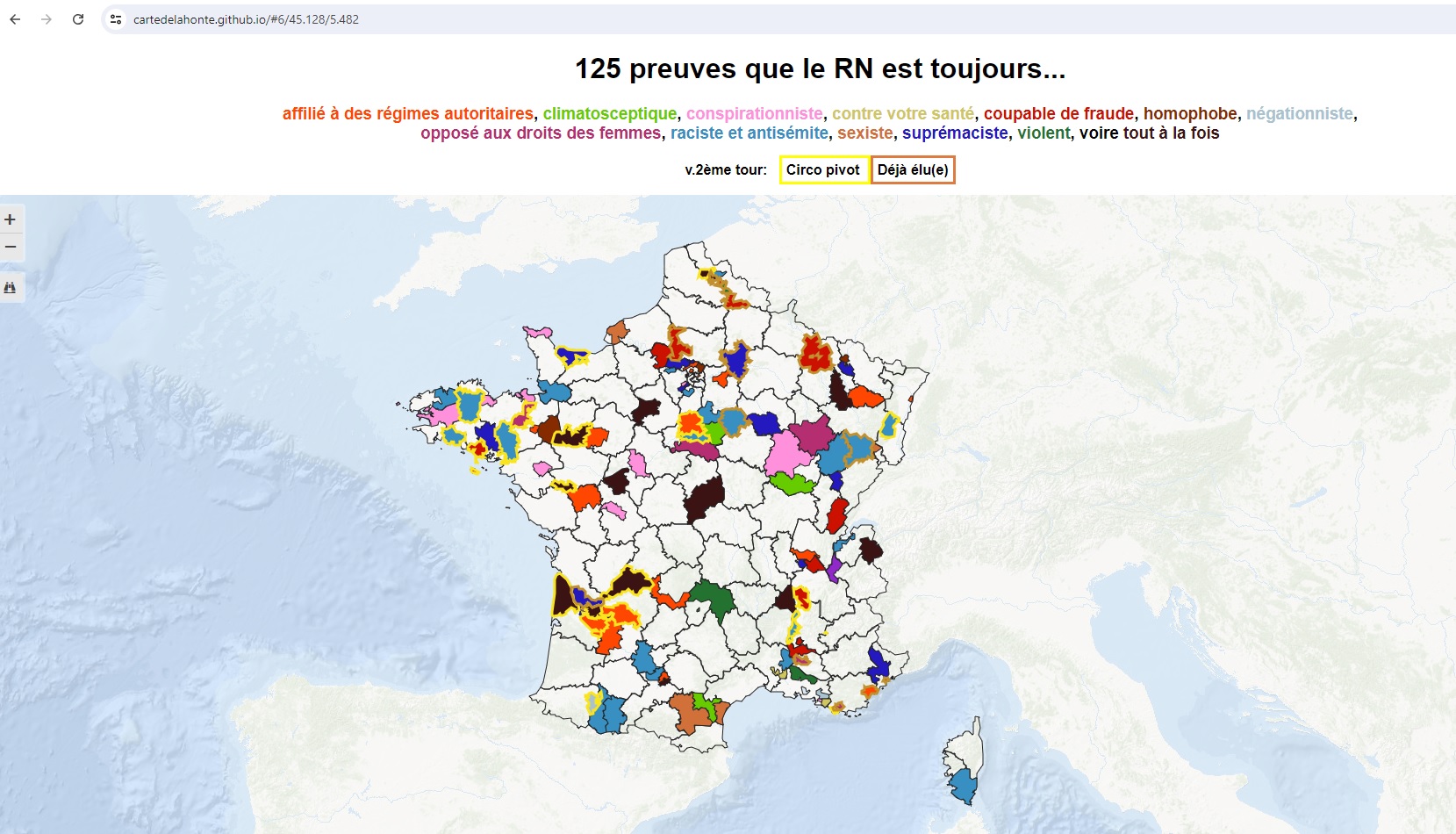This screenshot has width=1456, height=834.
Task: Filter by conspirationniste category
Action: pyautogui.click(x=755, y=113)
